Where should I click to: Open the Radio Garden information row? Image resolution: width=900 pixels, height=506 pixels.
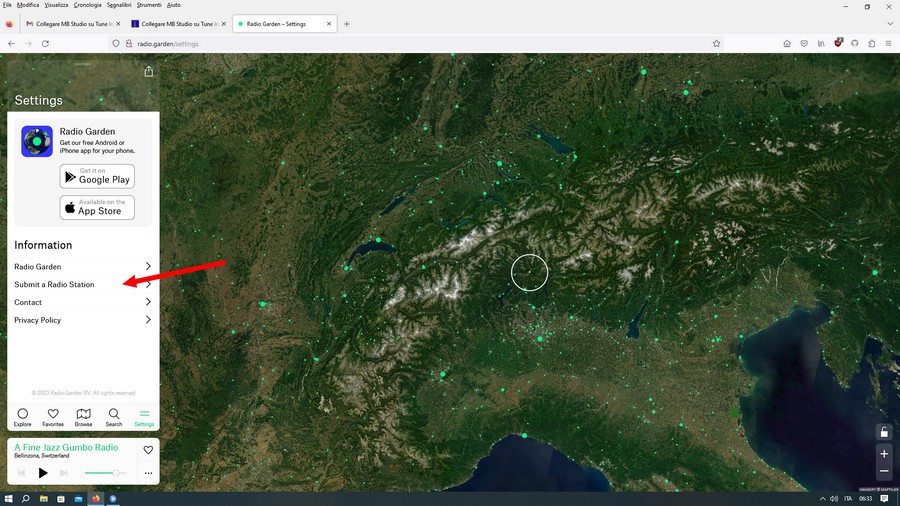coord(83,266)
